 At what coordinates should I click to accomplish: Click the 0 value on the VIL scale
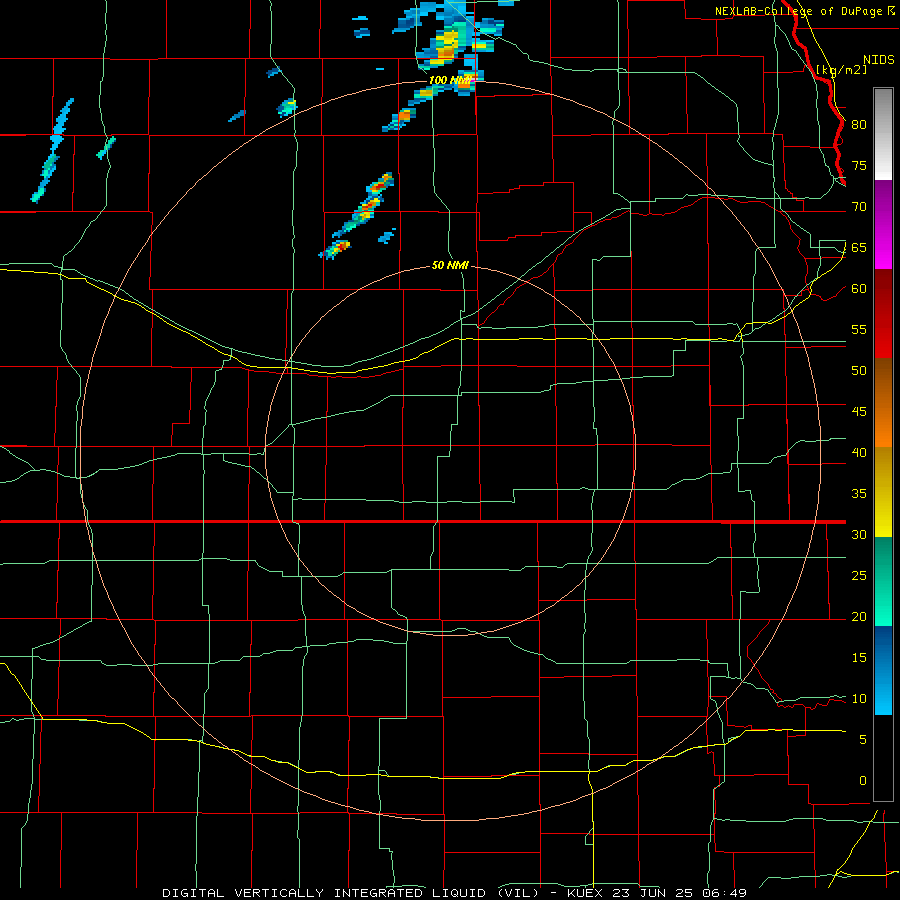click(x=863, y=781)
